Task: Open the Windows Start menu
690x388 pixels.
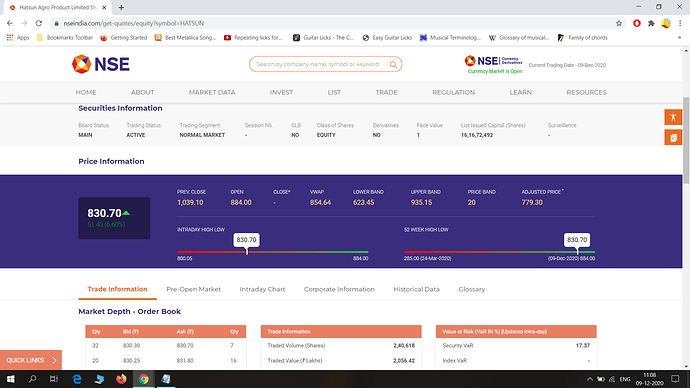Action: pyautogui.click(x=11, y=379)
